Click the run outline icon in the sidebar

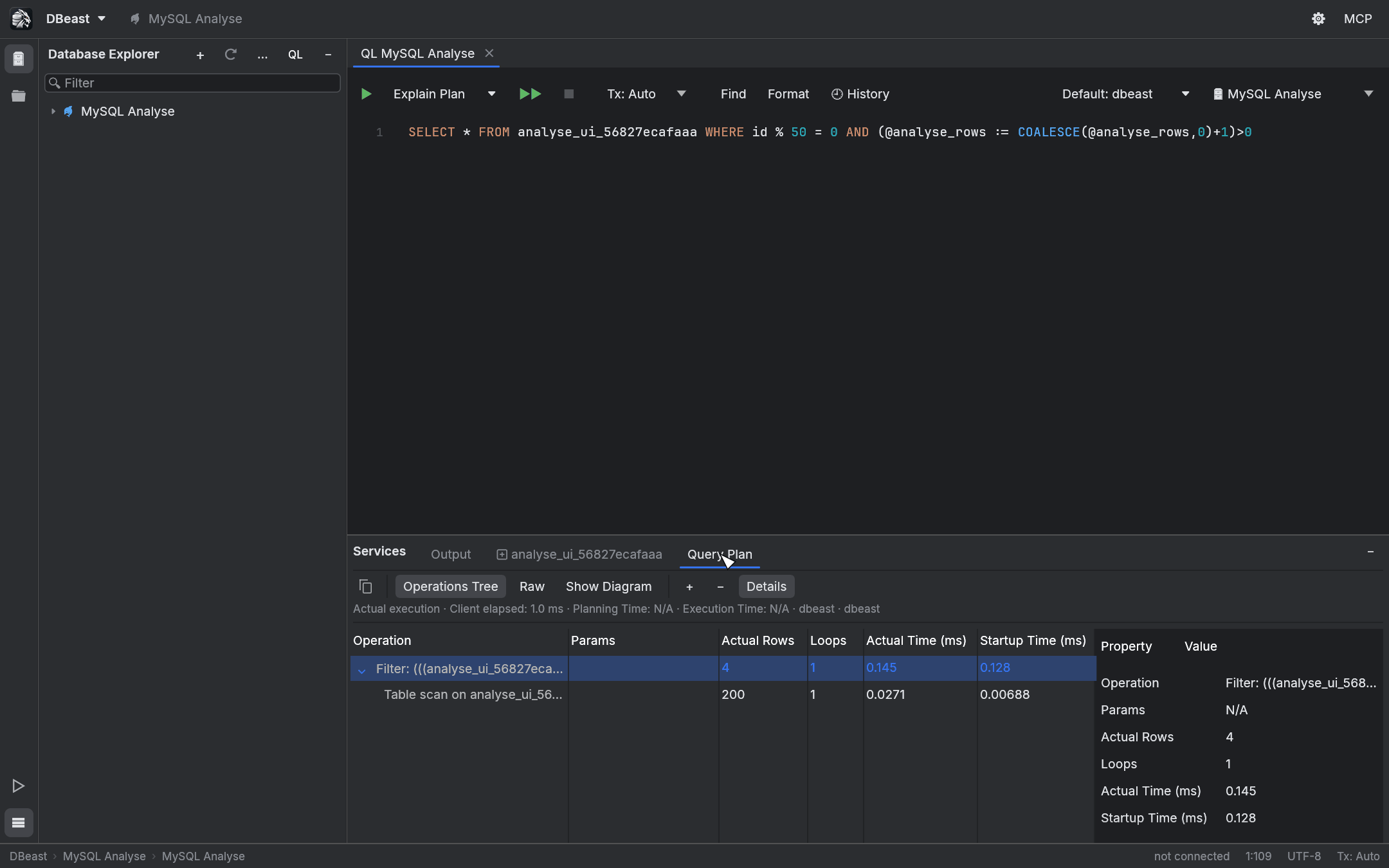(19, 786)
